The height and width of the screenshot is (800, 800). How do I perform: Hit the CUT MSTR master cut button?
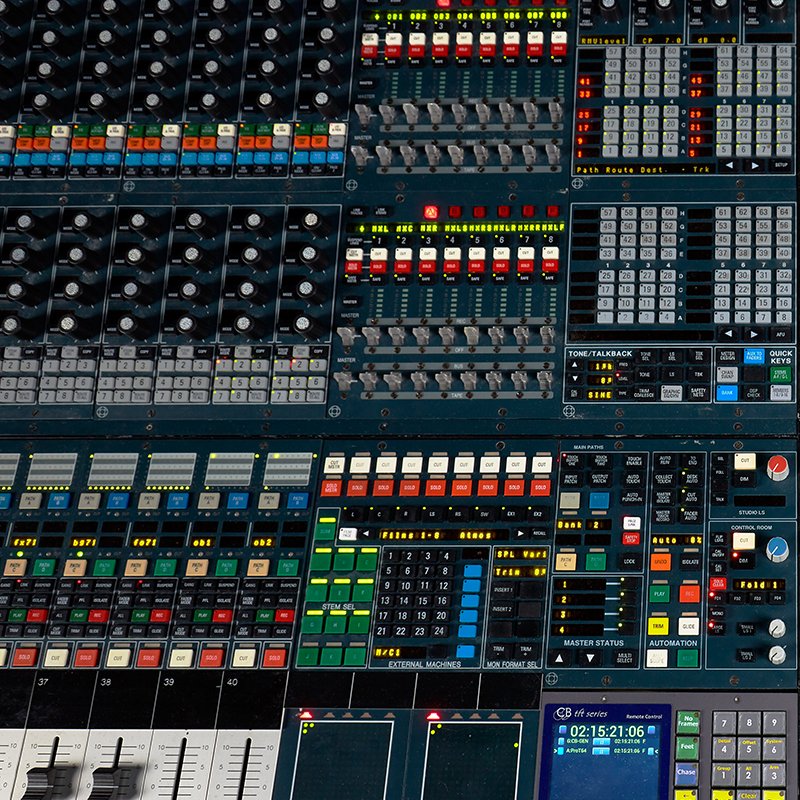pos(334,465)
